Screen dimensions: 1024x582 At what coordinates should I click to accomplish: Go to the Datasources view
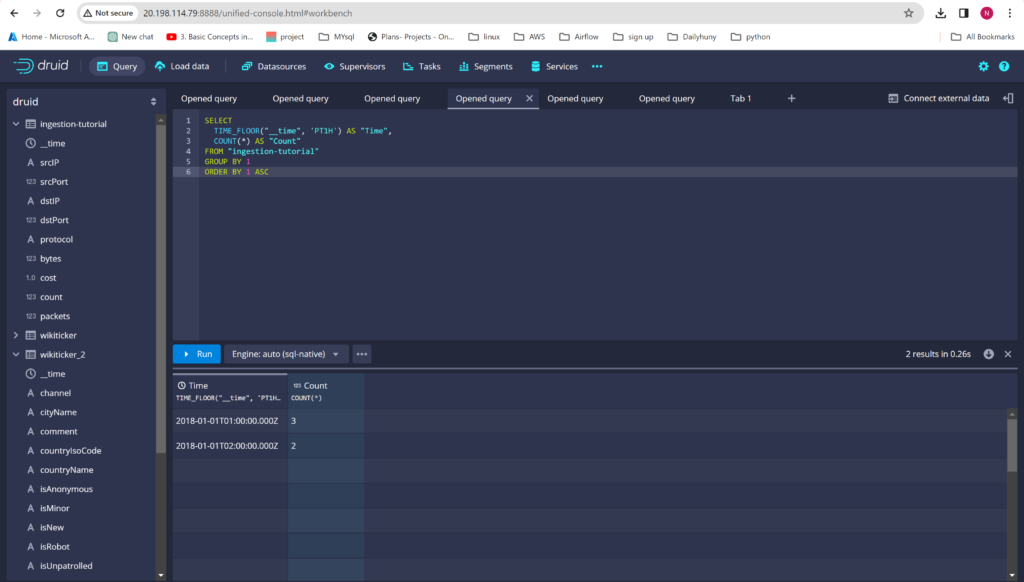pyautogui.click(x=273, y=67)
